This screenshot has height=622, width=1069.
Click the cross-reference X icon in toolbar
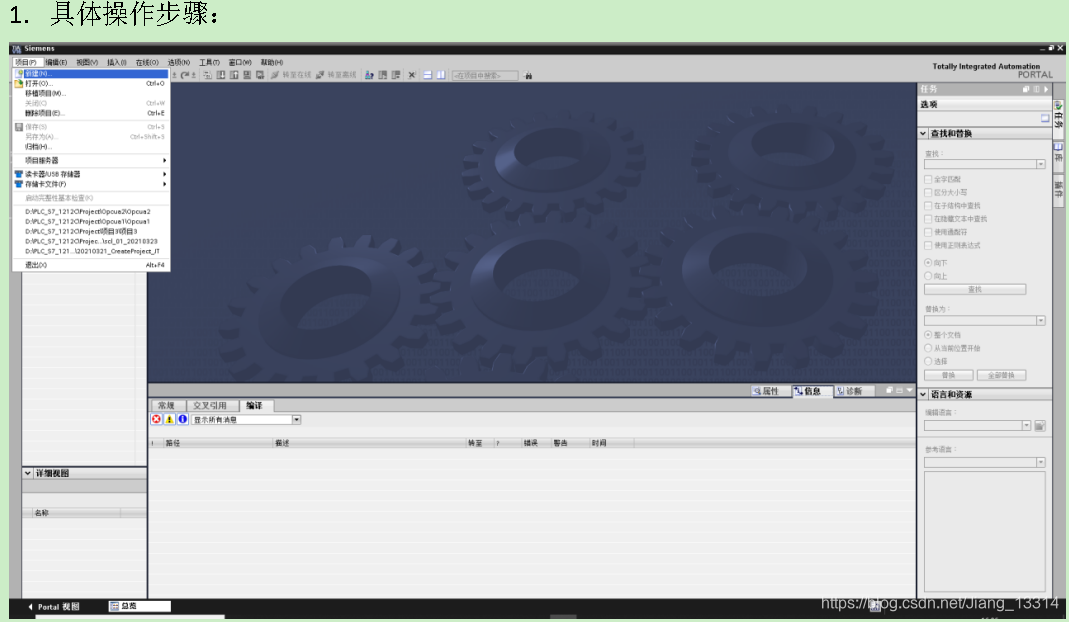[412, 75]
